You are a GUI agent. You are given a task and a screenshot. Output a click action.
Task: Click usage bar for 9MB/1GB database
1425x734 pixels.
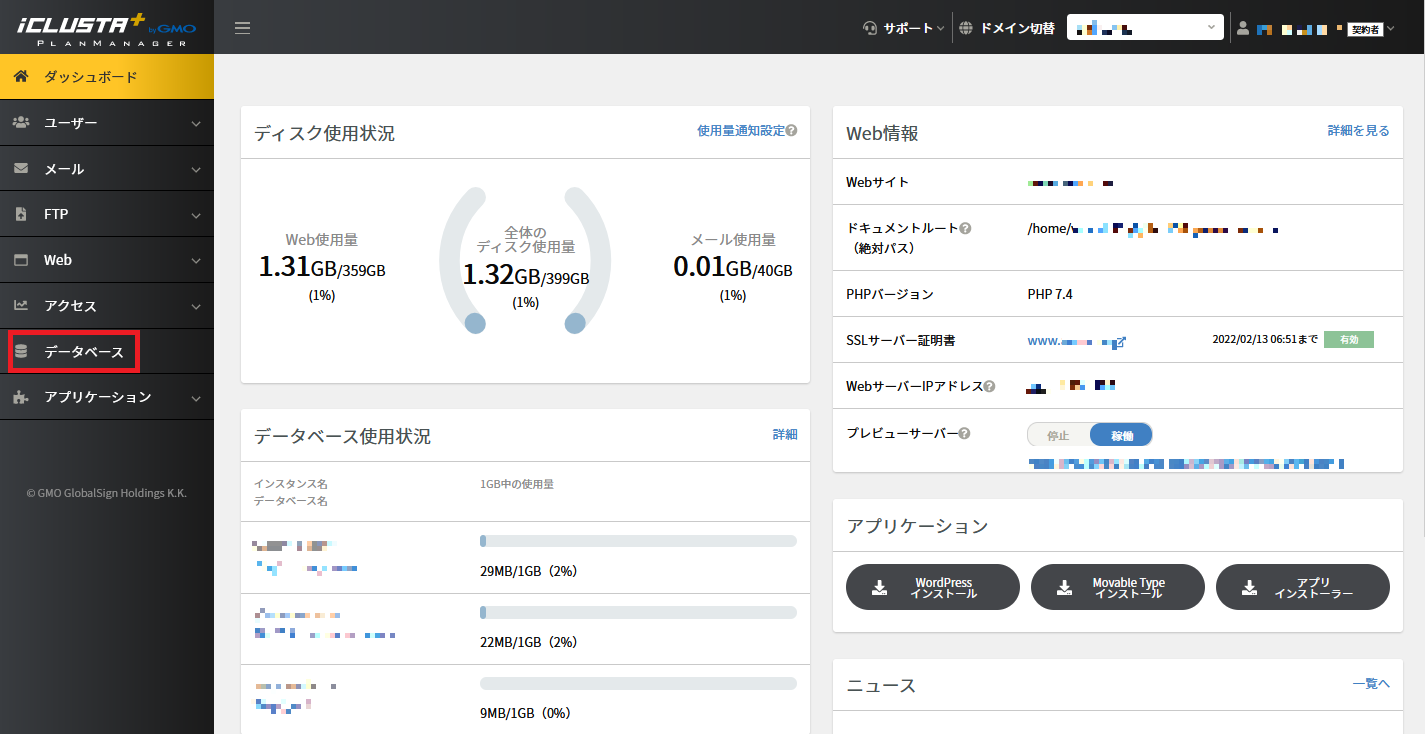coord(638,683)
